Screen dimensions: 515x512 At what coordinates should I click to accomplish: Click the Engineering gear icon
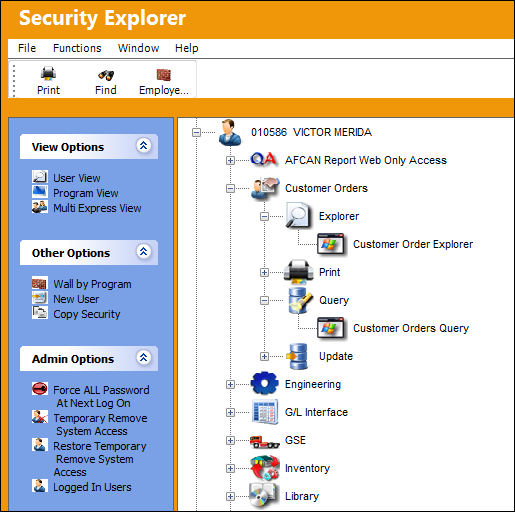tap(265, 383)
